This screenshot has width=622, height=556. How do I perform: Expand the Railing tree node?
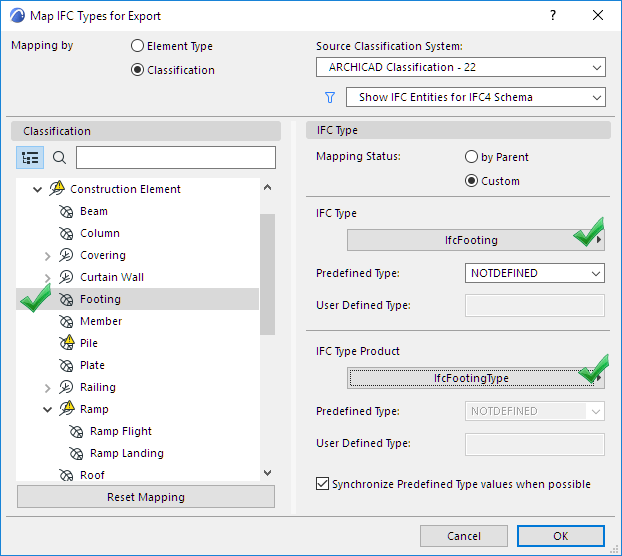pyautogui.click(x=48, y=388)
